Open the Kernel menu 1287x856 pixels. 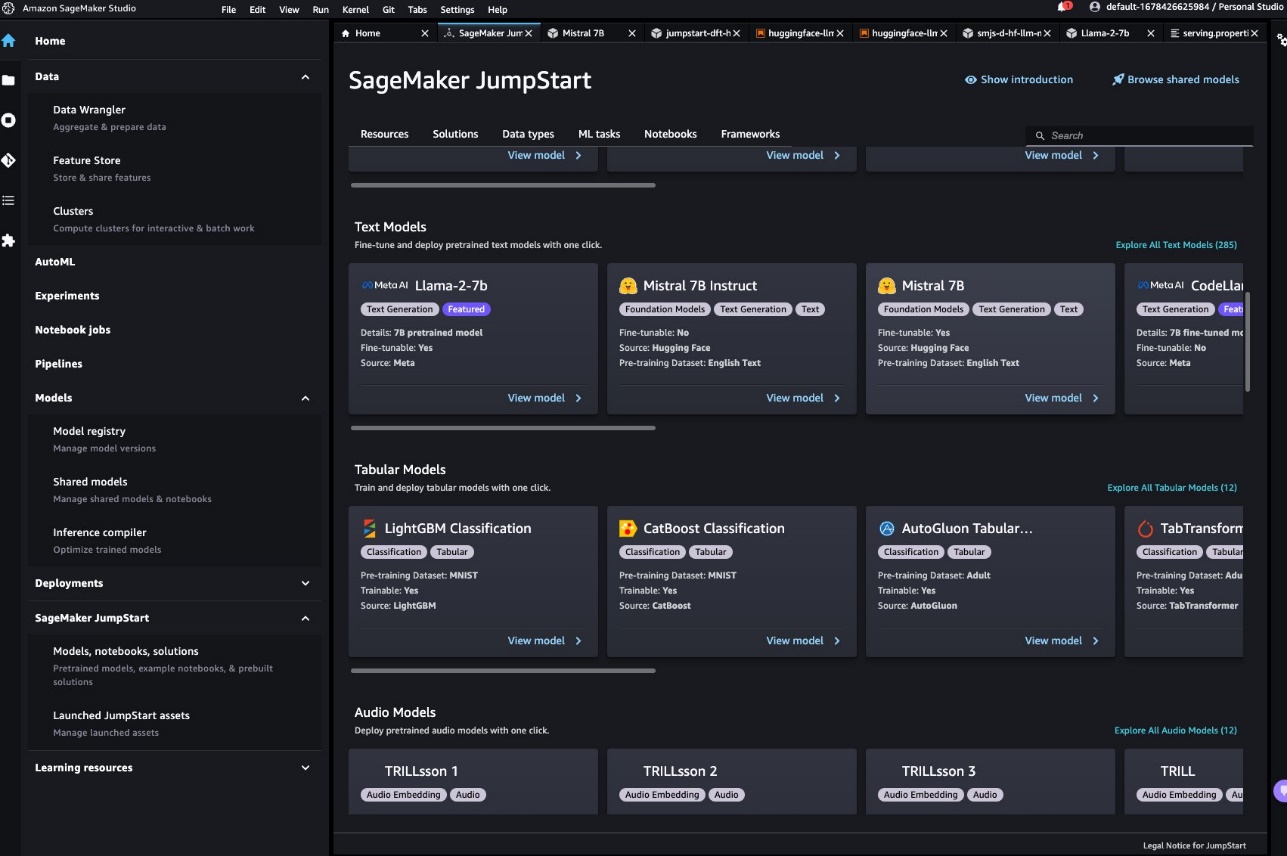click(355, 9)
